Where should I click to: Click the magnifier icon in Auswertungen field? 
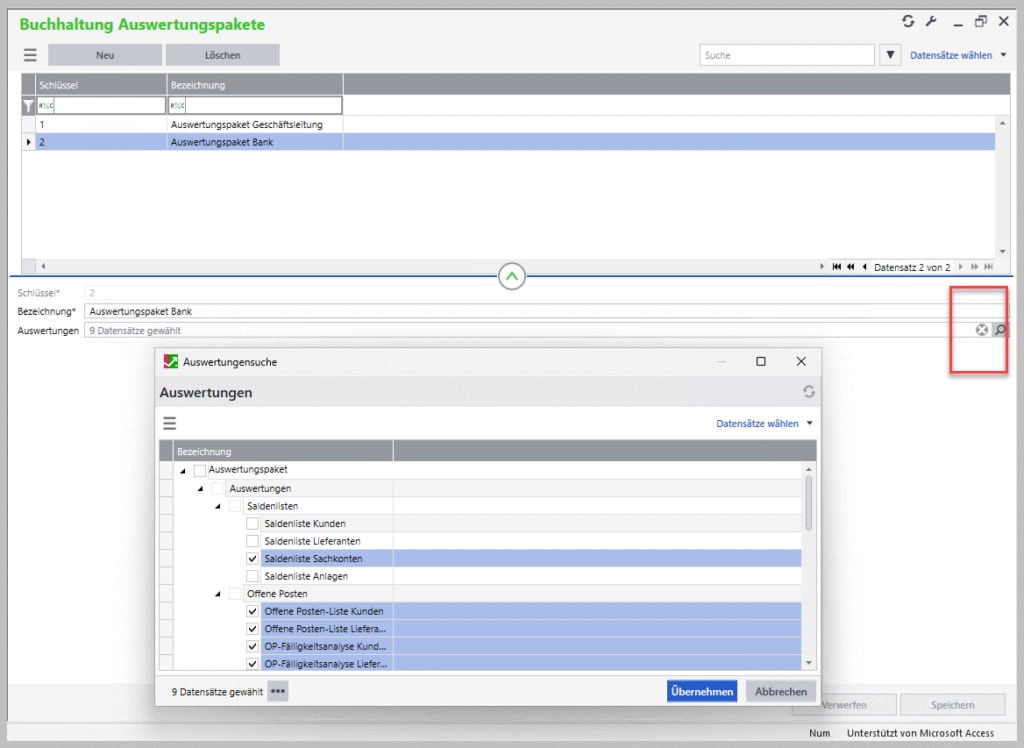(998, 330)
